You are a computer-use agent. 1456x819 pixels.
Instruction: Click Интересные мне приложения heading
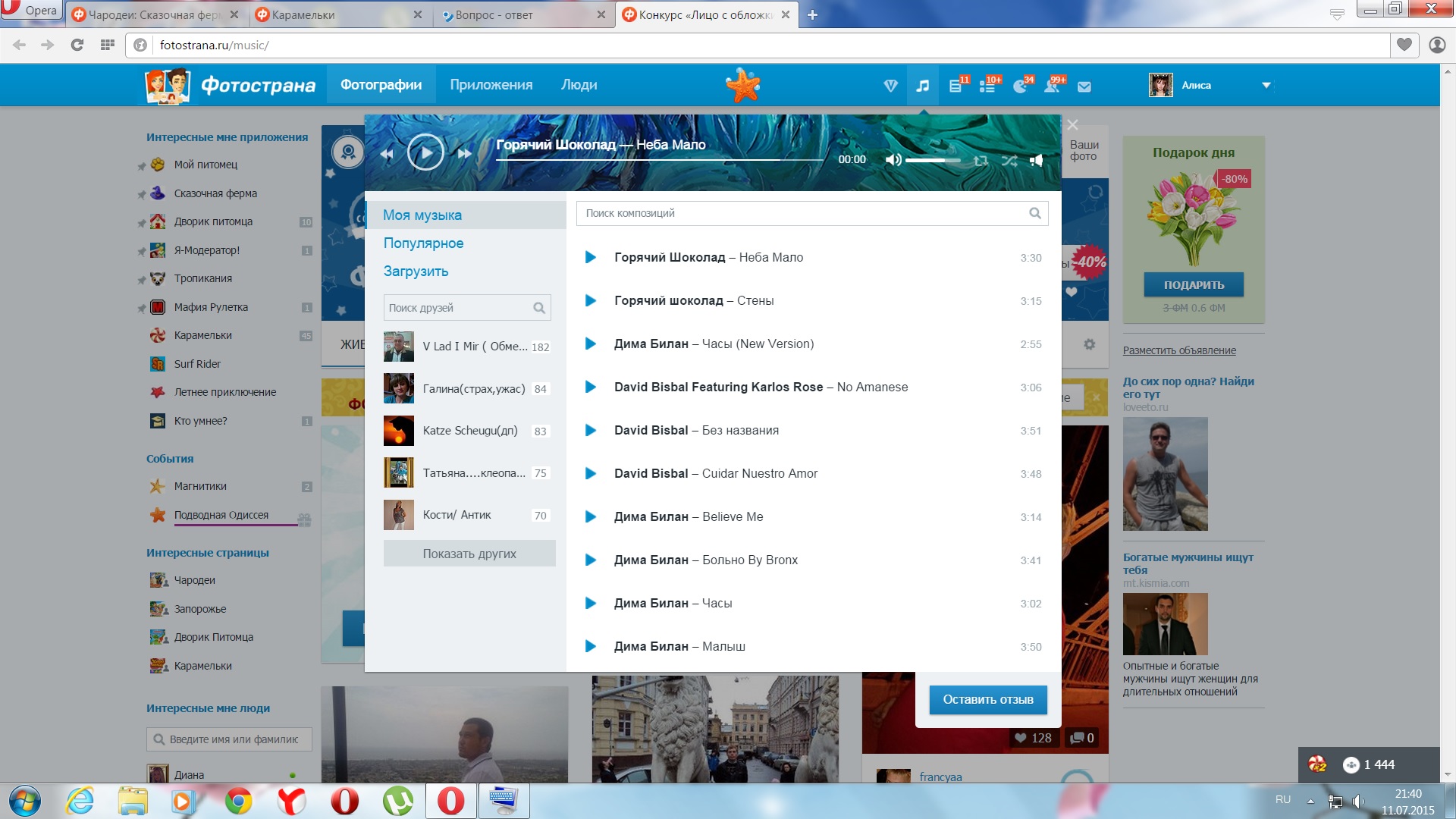[x=227, y=137]
